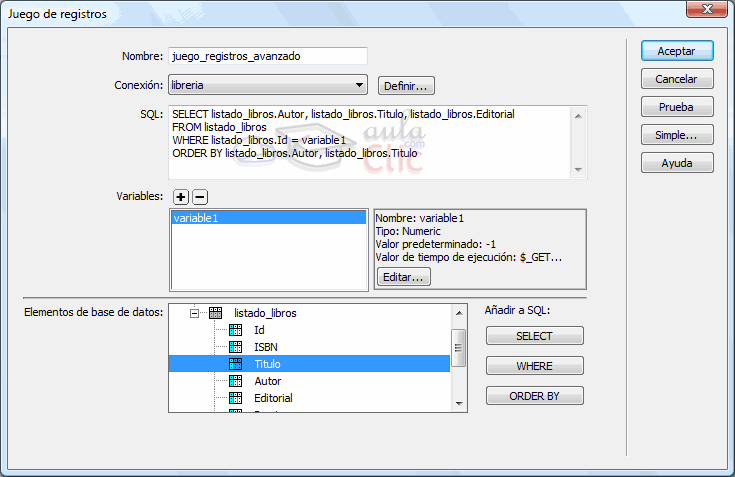This screenshot has height=477, width=735.
Task: Select variable1 in the Variables list
Action: (268, 218)
